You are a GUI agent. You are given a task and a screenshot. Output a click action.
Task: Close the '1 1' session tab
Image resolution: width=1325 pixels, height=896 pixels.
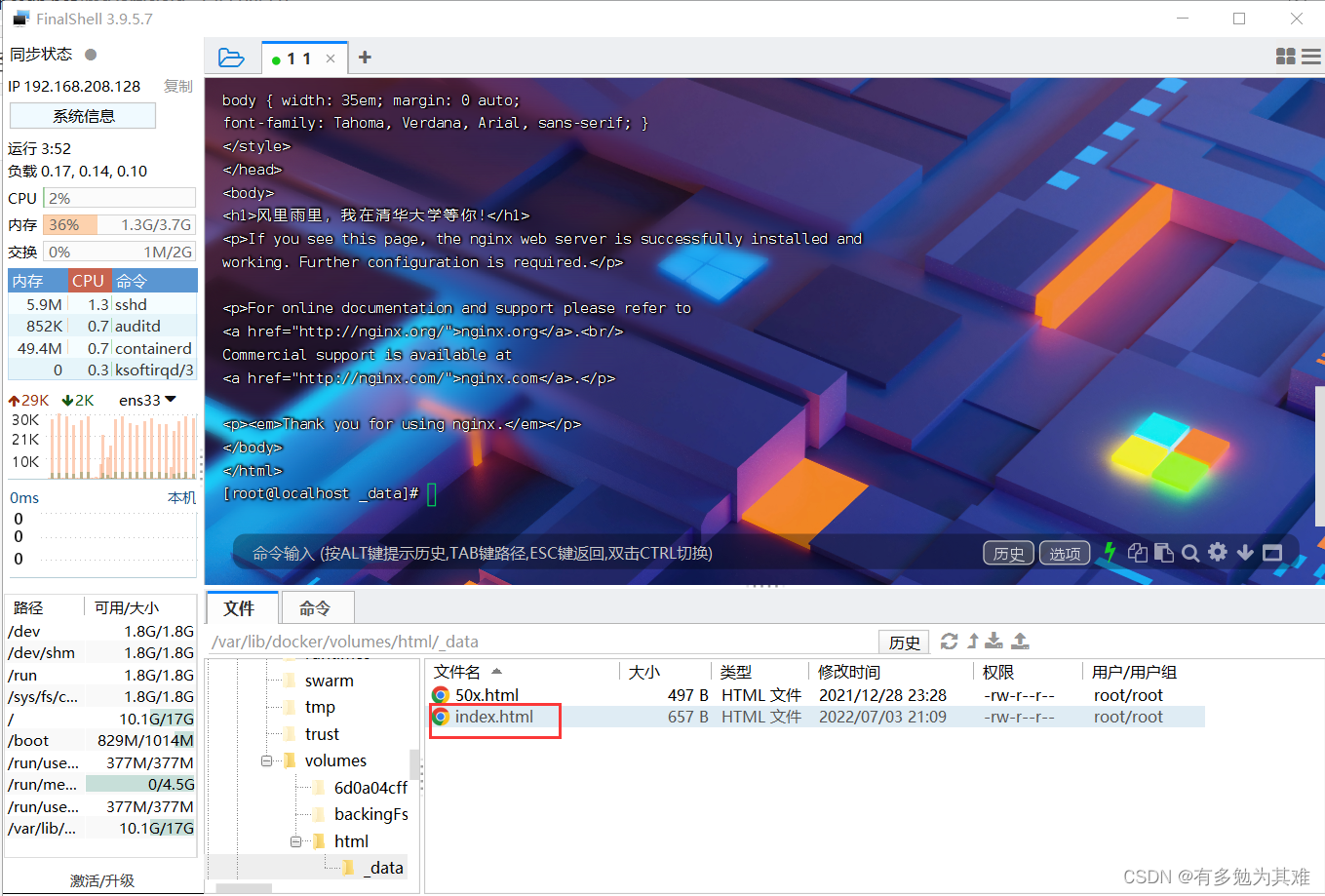pyautogui.click(x=331, y=58)
